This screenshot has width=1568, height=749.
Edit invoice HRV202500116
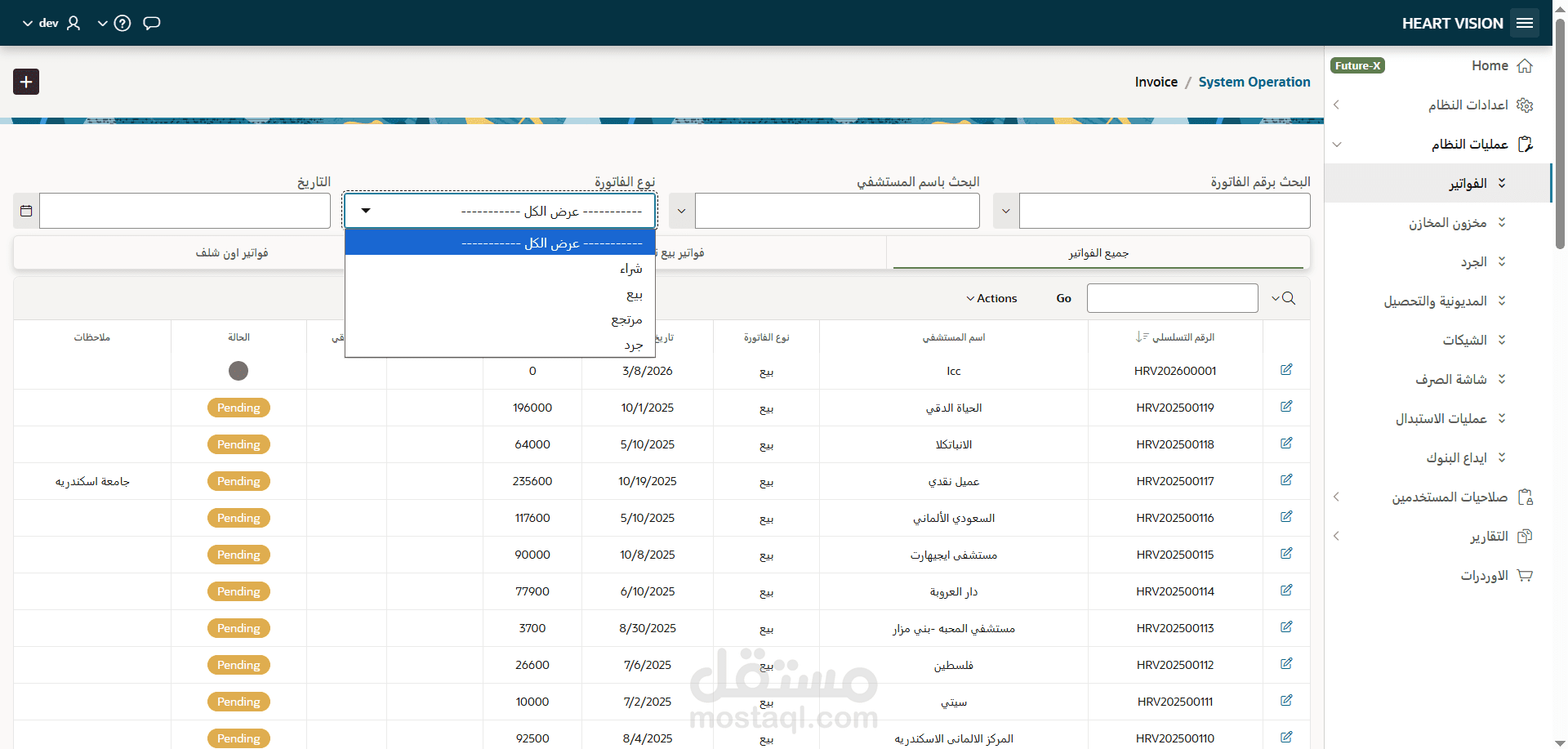(x=1286, y=517)
